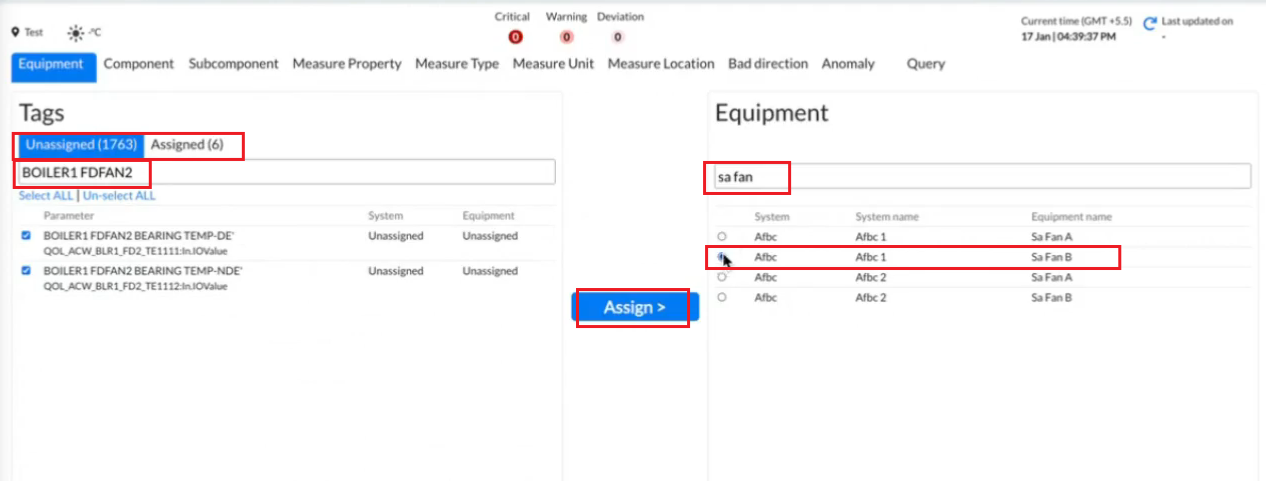
Task: Click the sun weather icon
Action: click(76, 32)
